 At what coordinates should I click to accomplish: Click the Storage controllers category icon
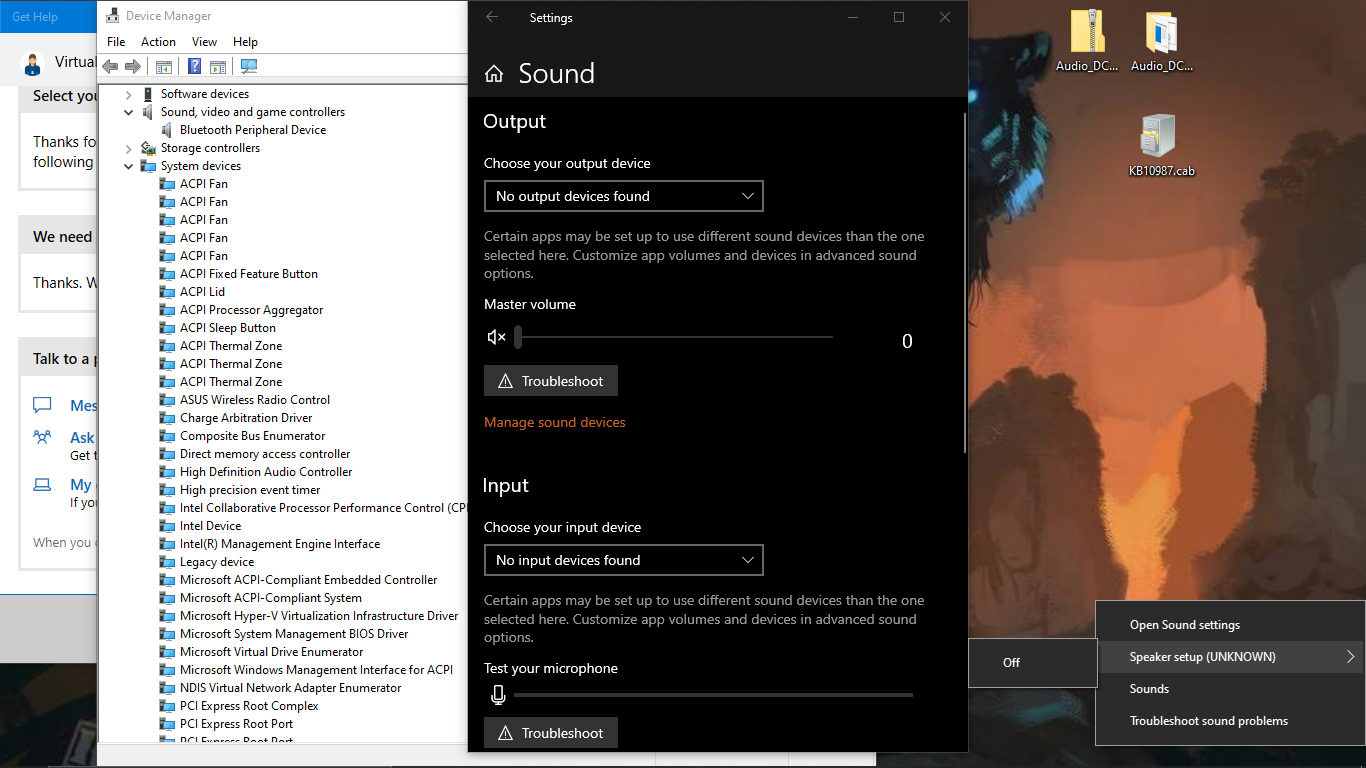coord(148,148)
